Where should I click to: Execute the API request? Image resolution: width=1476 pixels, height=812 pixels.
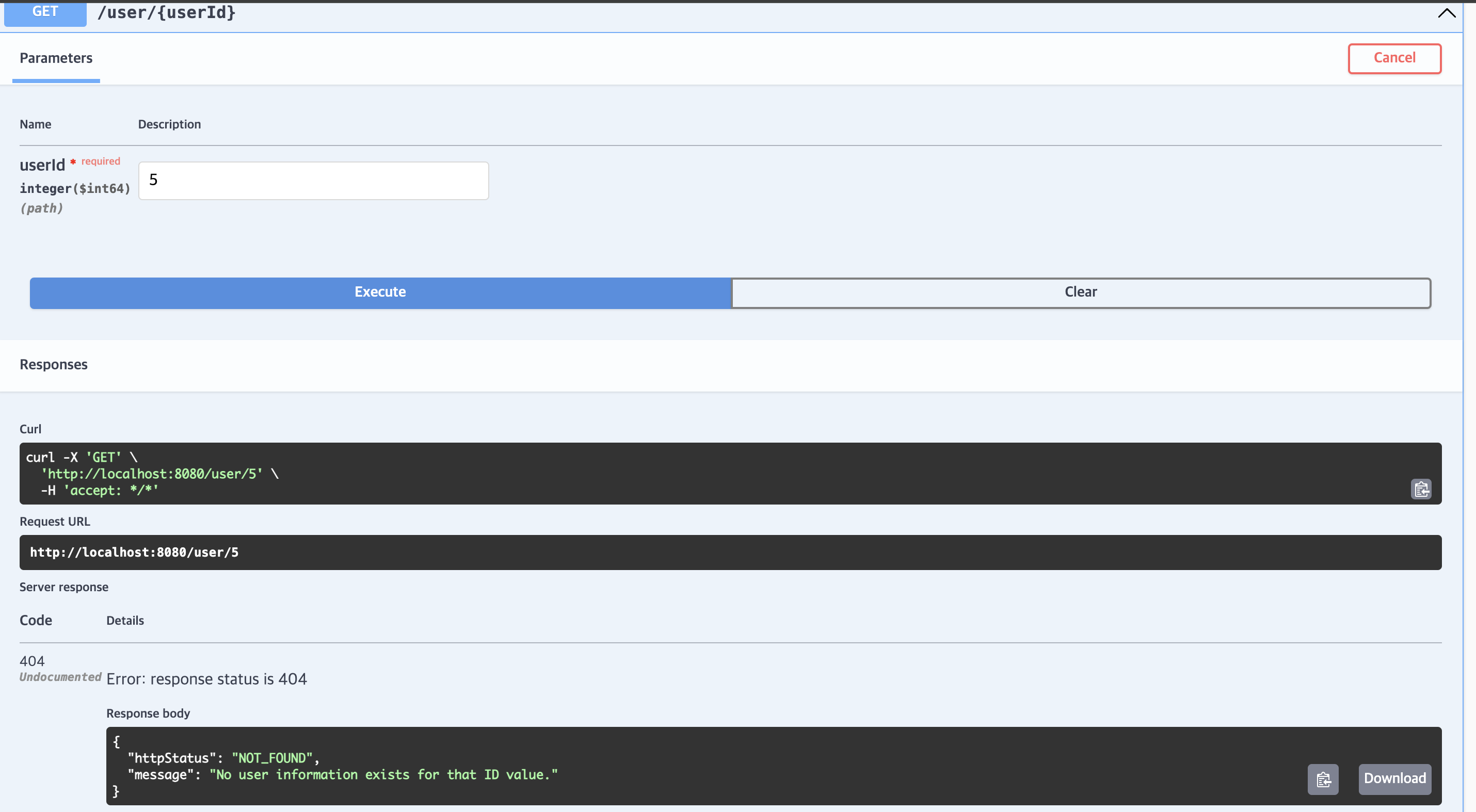(380, 292)
